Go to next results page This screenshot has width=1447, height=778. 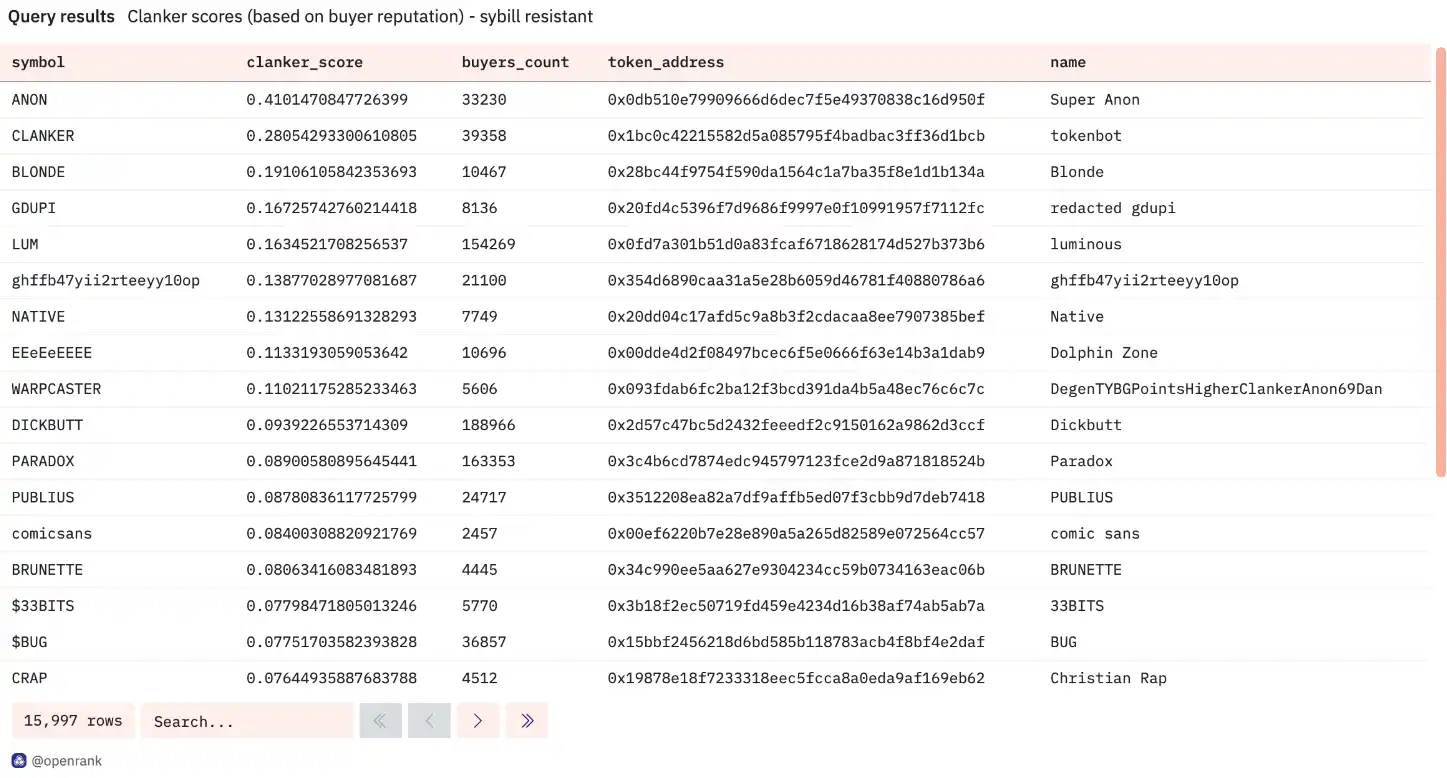(478, 721)
